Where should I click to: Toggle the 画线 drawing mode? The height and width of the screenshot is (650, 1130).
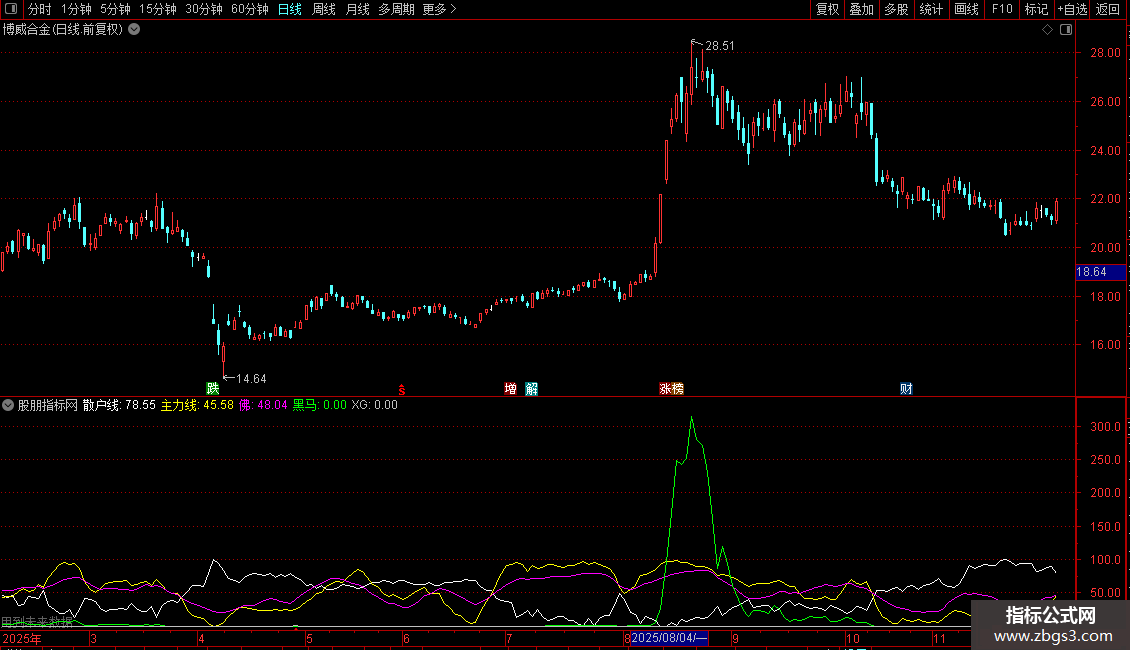click(x=966, y=9)
